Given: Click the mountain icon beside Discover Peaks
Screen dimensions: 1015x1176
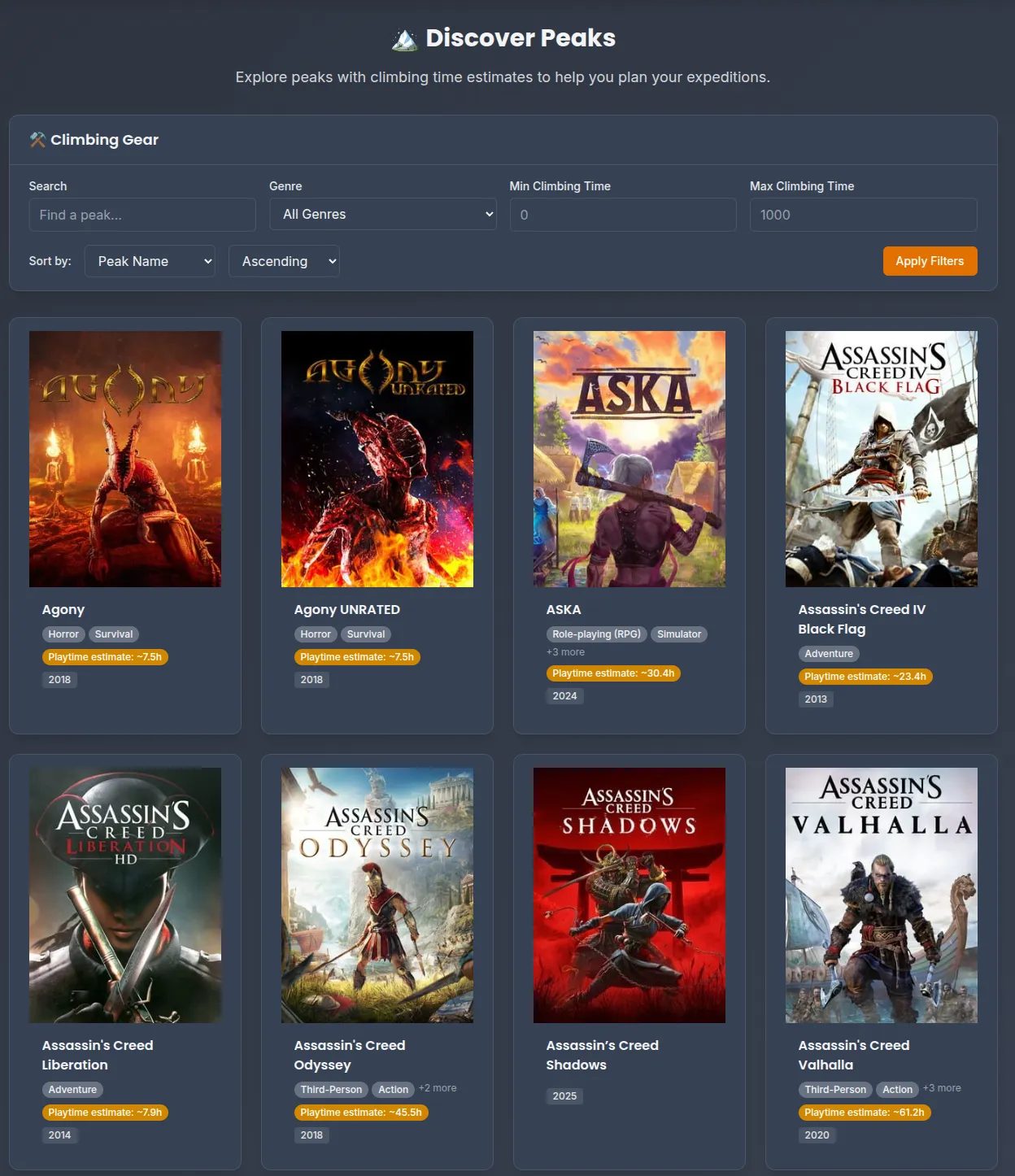Looking at the screenshot, I should (x=404, y=39).
